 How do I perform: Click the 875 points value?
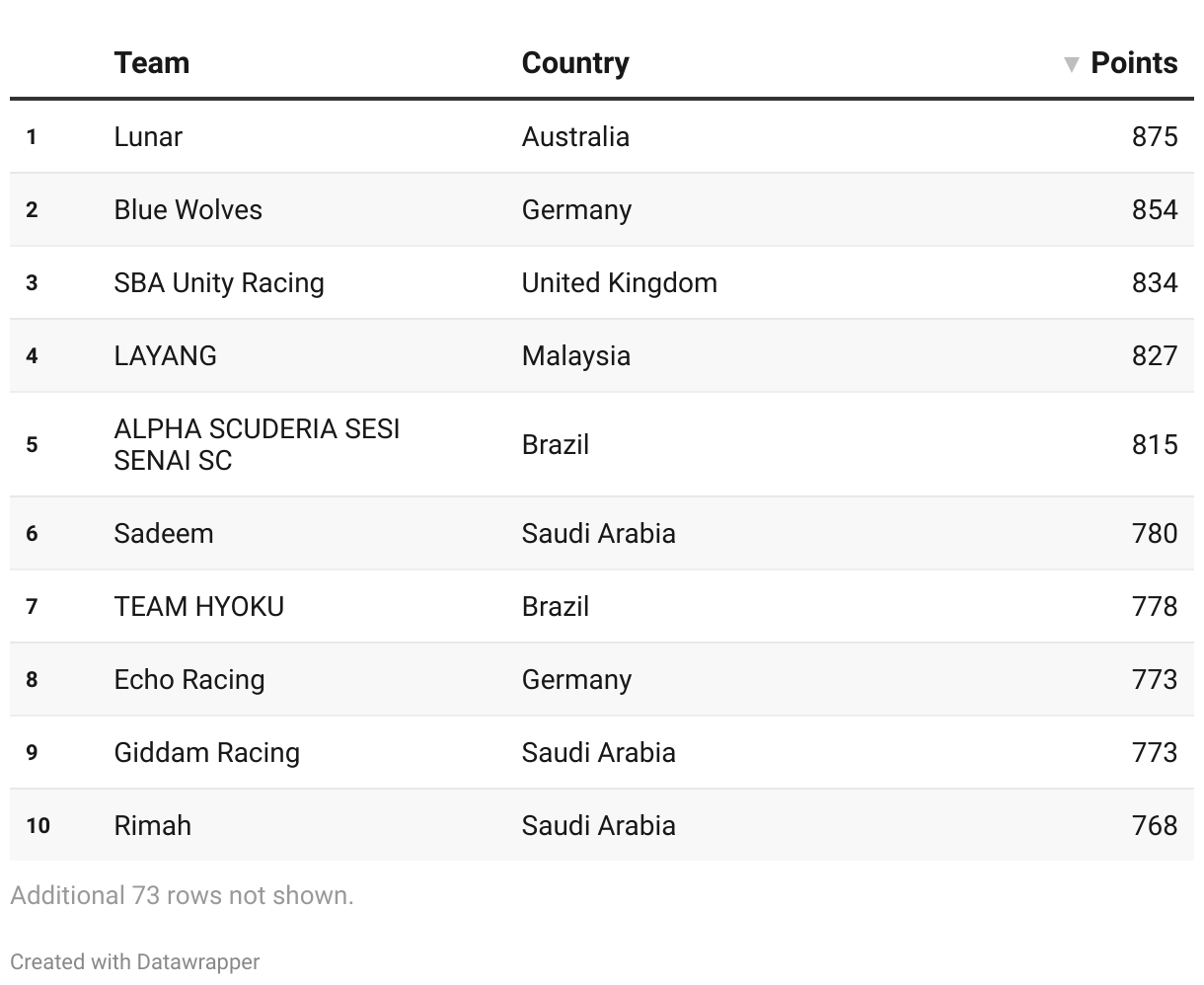1154,136
